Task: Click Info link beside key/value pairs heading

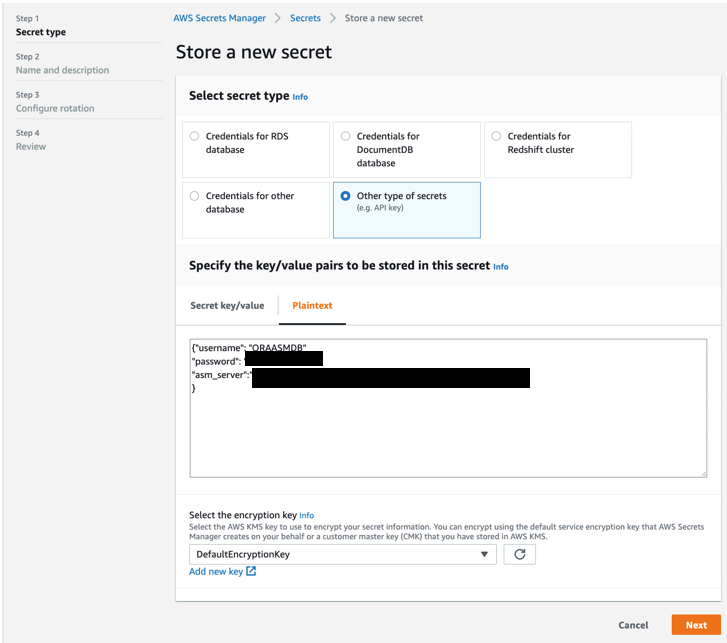Action: coord(501,267)
